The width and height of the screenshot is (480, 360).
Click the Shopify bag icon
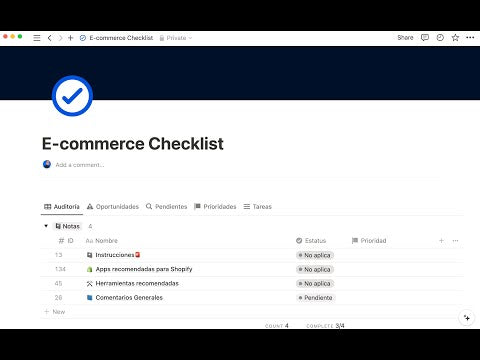point(89,269)
